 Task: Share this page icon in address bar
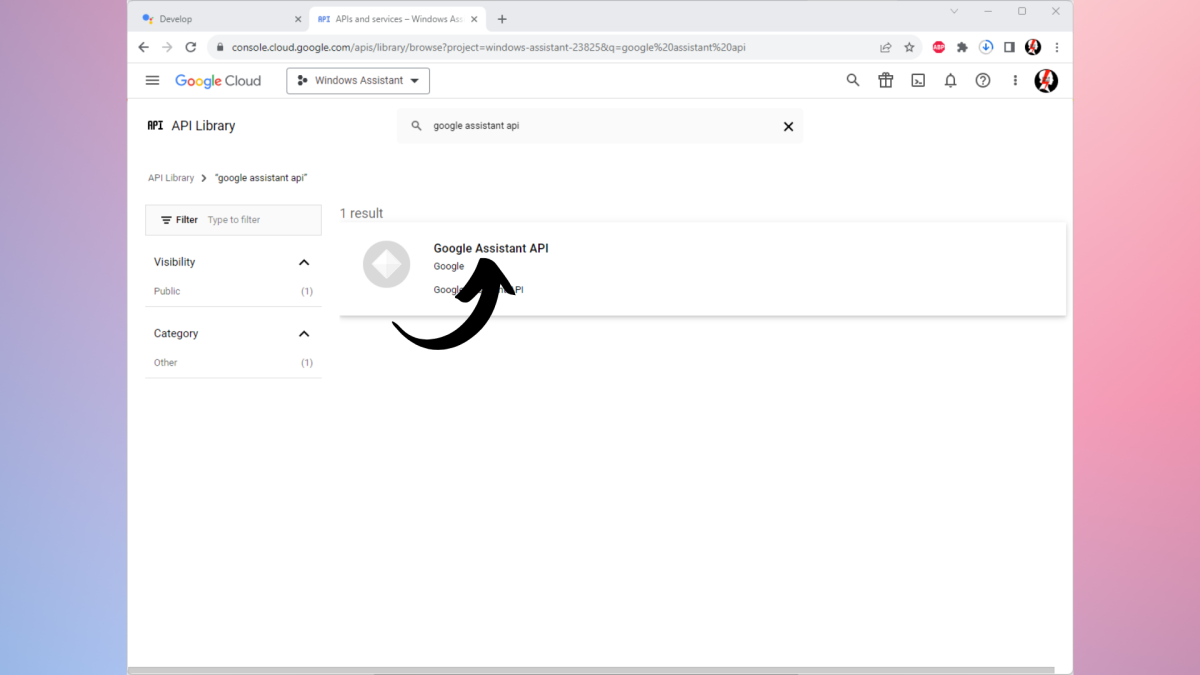(x=886, y=47)
